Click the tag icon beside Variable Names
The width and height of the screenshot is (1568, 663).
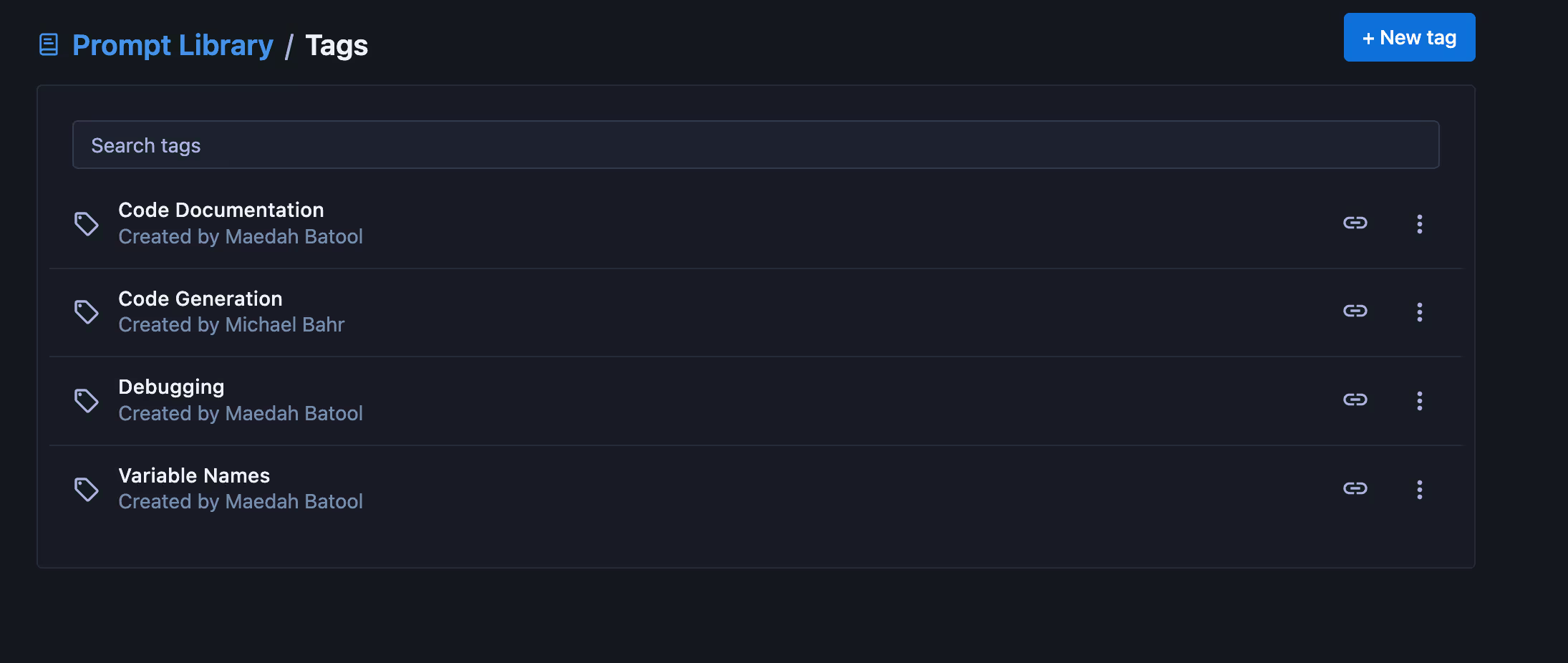[x=87, y=489]
